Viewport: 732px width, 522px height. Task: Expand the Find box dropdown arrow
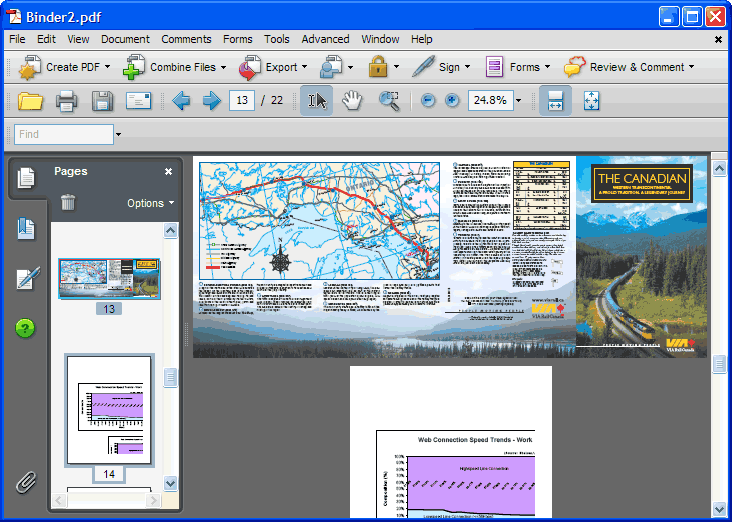click(118, 134)
